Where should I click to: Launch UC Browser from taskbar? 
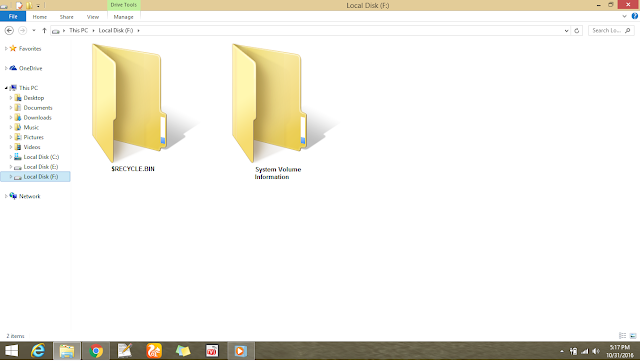[x=154, y=351]
